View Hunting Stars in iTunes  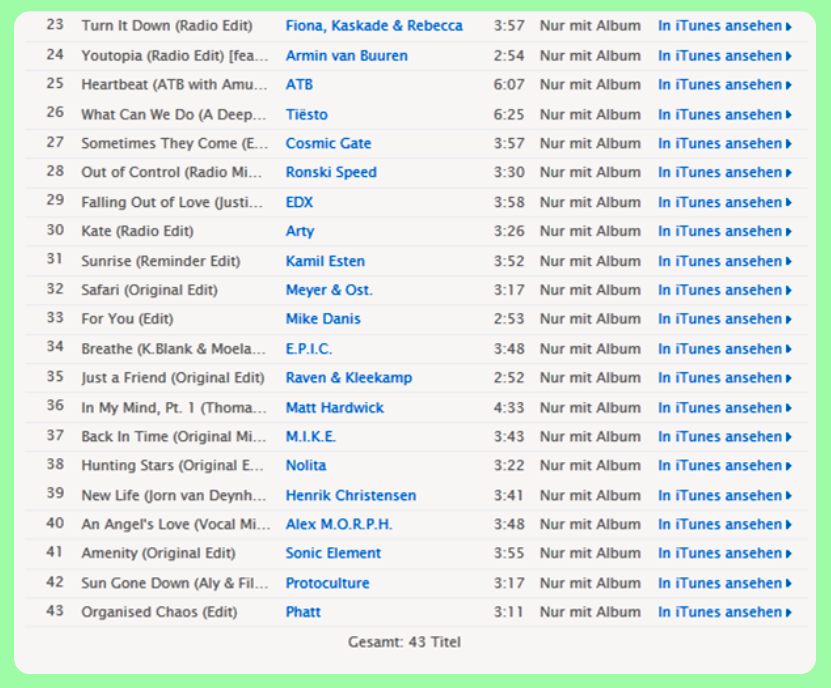[x=724, y=465]
